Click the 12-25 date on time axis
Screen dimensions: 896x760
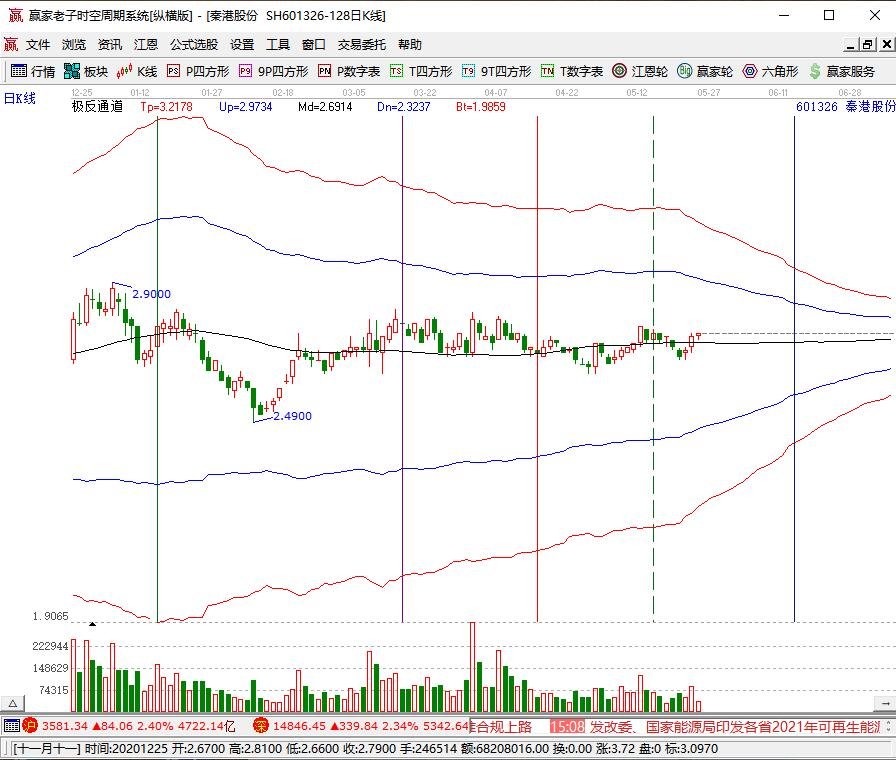(x=82, y=93)
